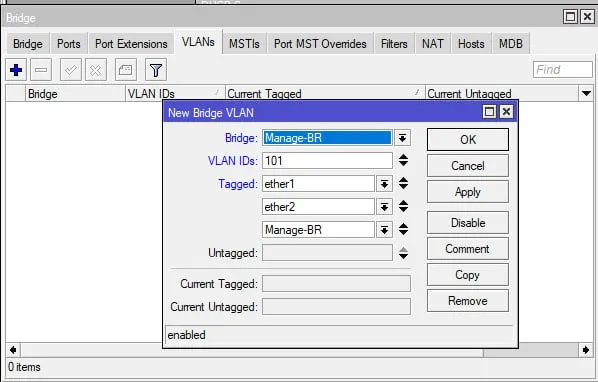
Task: Click add/remove arrows beside Tagged Manage-BR
Action: click(403, 229)
